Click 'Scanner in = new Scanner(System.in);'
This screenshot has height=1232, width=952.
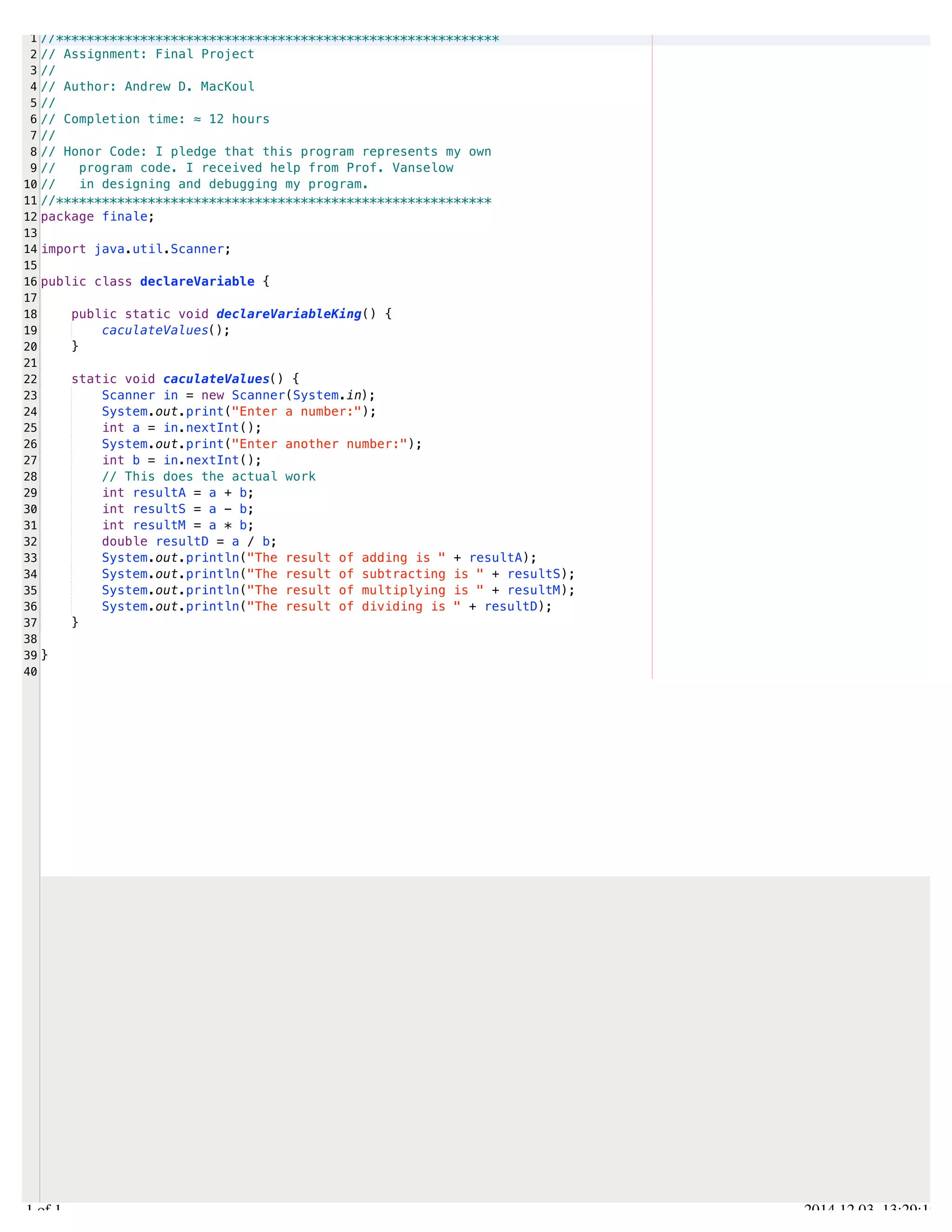pyautogui.click(x=238, y=396)
